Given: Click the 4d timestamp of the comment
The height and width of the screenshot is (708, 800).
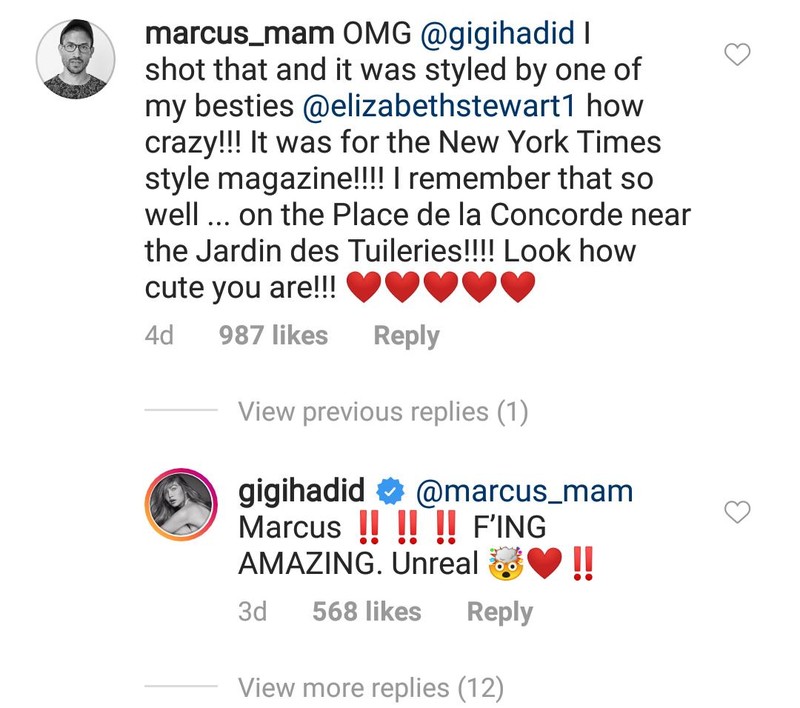Looking at the screenshot, I should click(159, 336).
